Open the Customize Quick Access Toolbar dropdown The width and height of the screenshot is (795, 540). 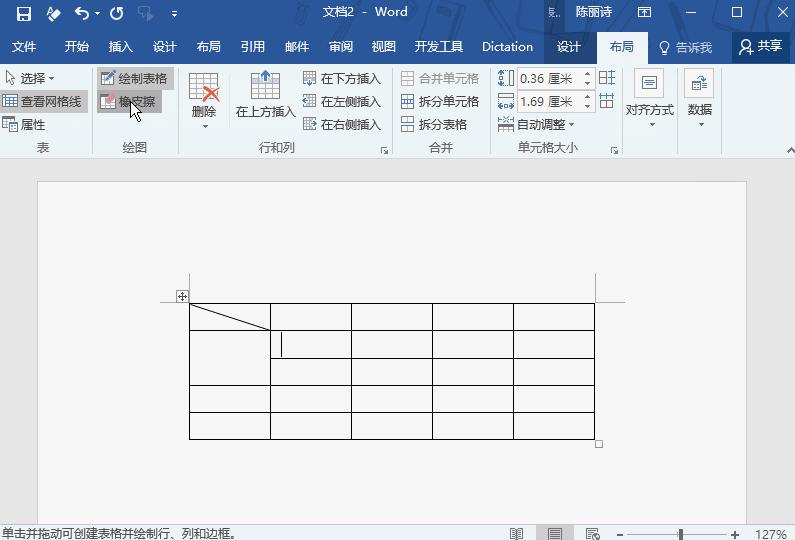[x=174, y=14]
